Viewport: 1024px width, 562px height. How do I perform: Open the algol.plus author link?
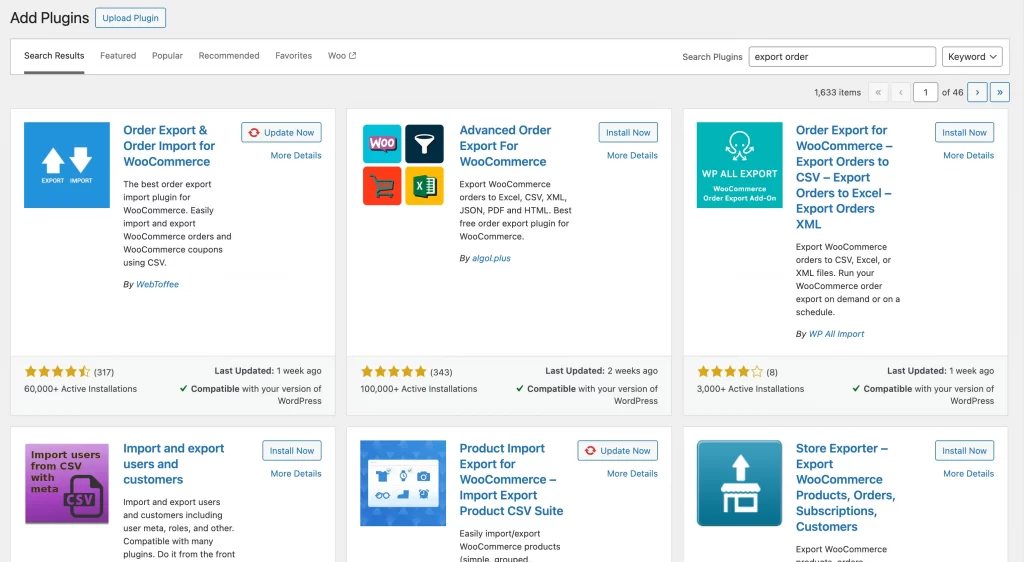click(x=491, y=258)
